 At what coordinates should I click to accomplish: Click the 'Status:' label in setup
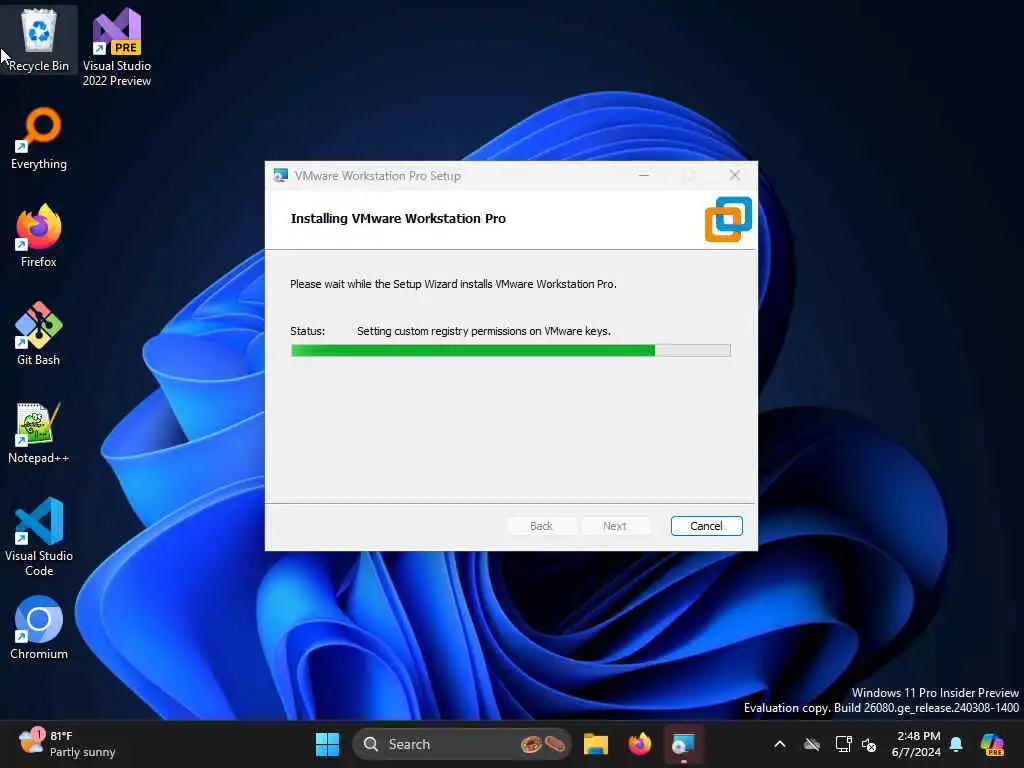[x=308, y=331]
